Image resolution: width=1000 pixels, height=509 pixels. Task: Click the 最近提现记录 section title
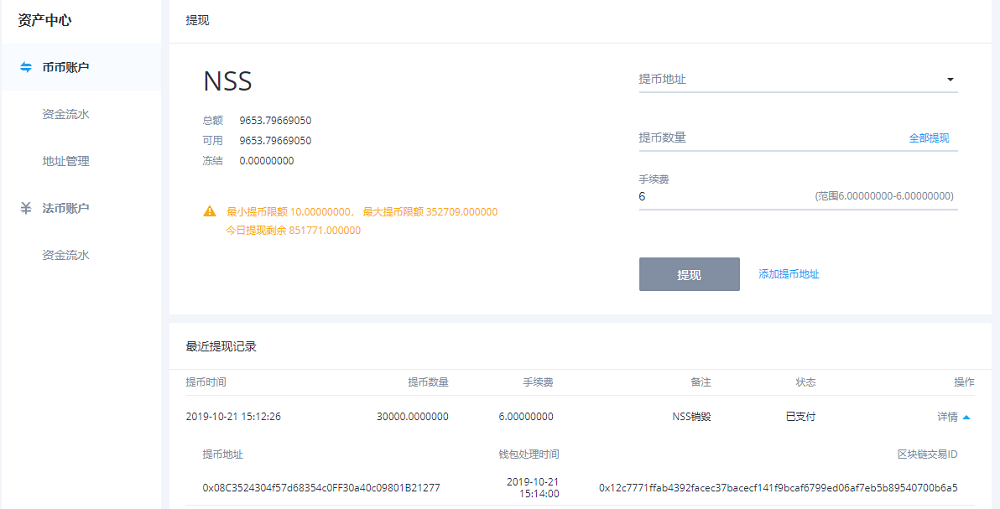221,347
